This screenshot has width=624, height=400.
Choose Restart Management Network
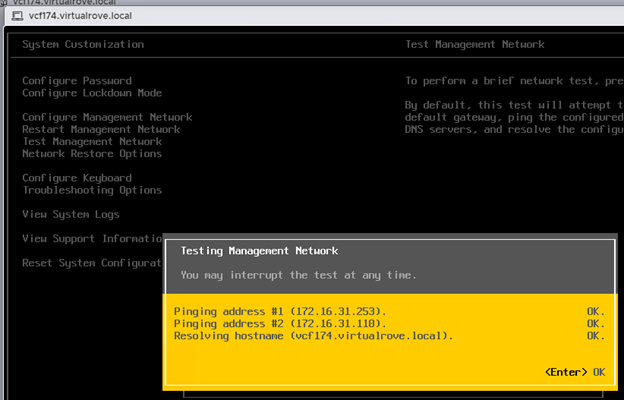(101, 129)
